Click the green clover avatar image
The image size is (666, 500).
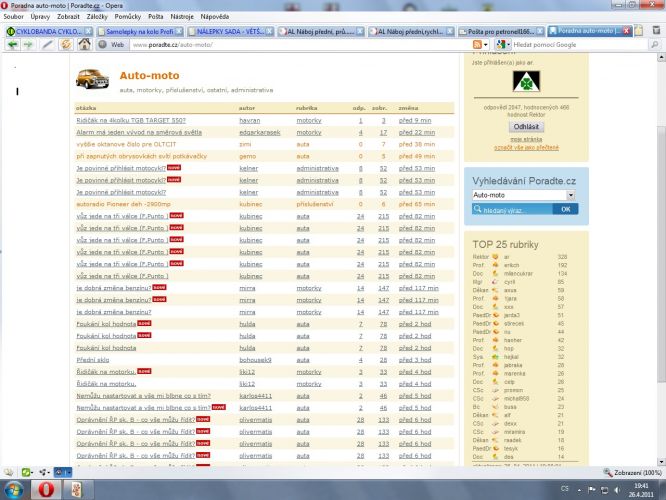click(526, 81)
